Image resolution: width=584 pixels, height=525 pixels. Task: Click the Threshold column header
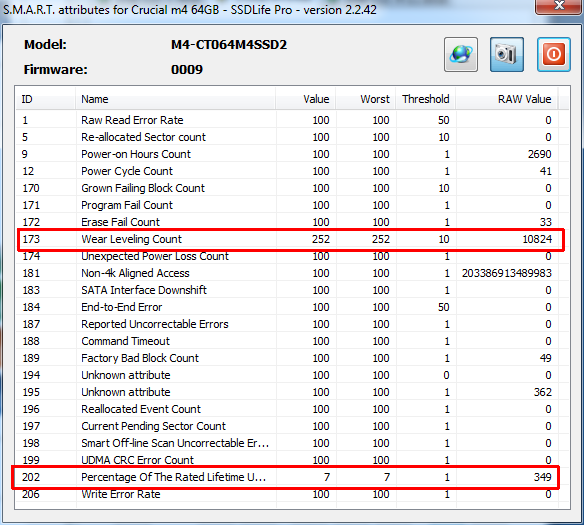426,99
